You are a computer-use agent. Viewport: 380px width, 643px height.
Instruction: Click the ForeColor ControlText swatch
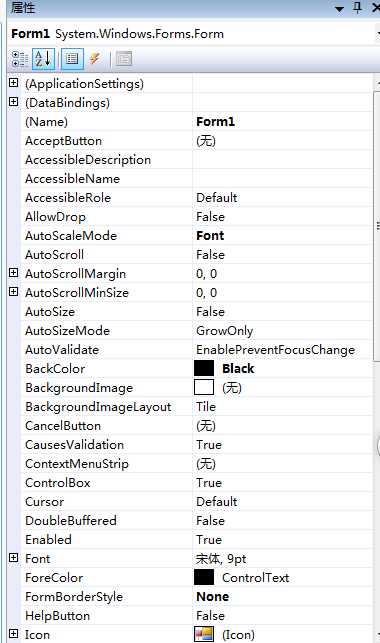pos(204,577)
